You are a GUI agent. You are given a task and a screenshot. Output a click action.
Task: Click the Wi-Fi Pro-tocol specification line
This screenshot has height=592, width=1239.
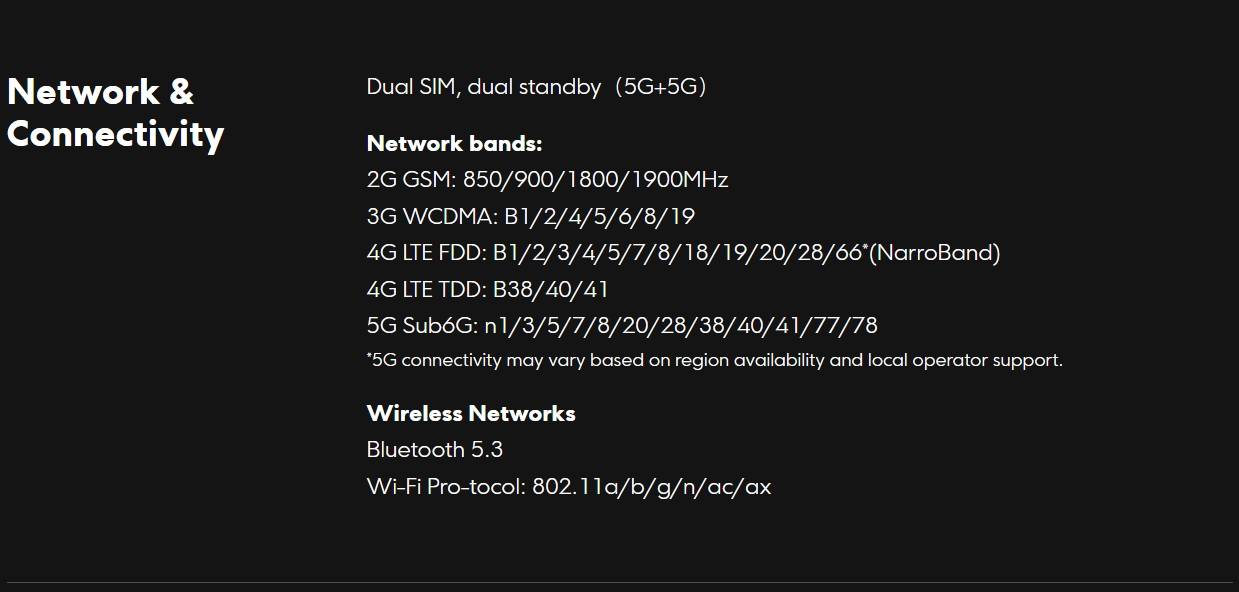[569, 487]
